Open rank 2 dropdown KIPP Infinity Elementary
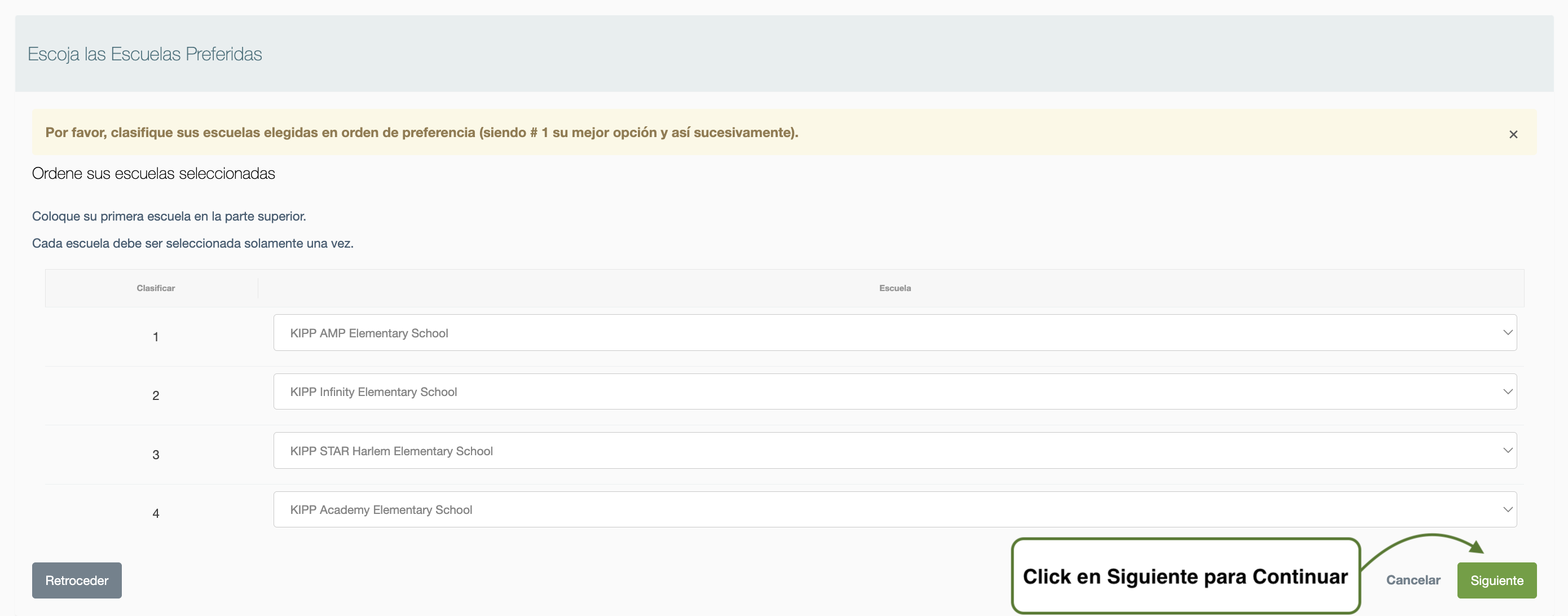Screen dimensions: 1568x616 (895, 391)
